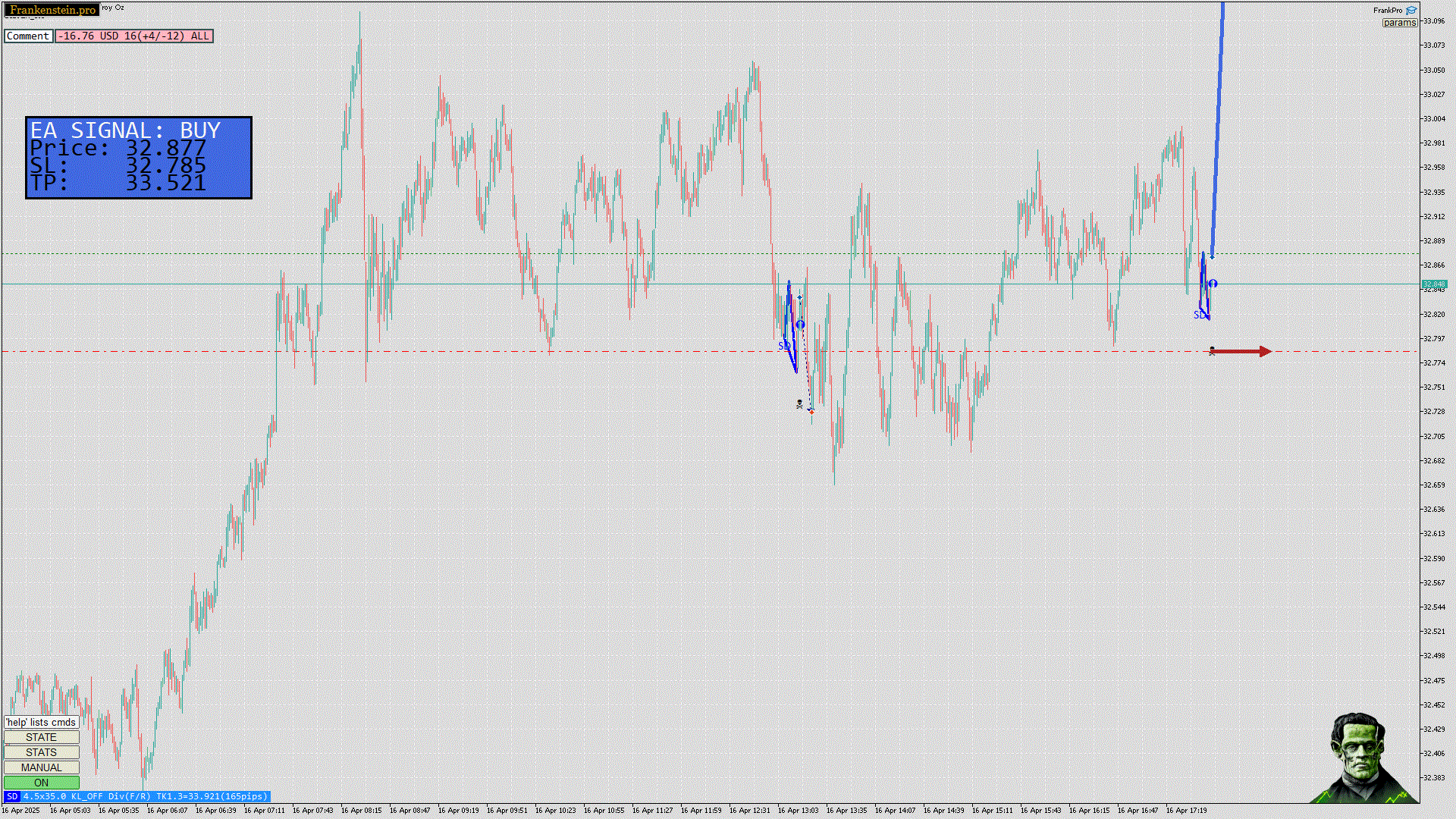Click the 'help' lists cmds field
This screenshot has height=819, width=1456.
point(42,722)
